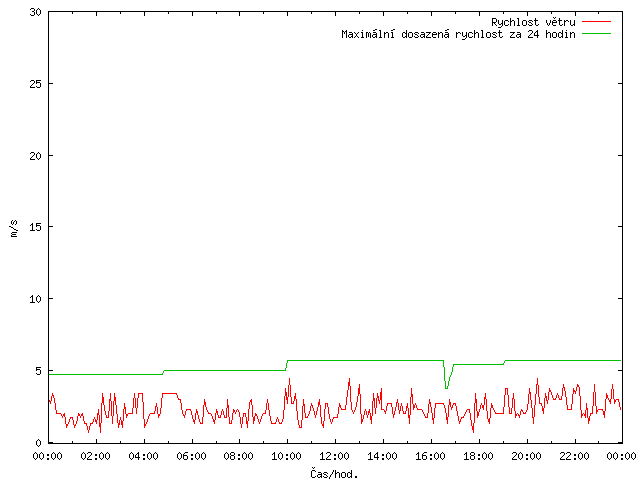Click the y-axis value 25
Image resolution: width=640 pixels, height=480 pixels.
click(36, 84)
